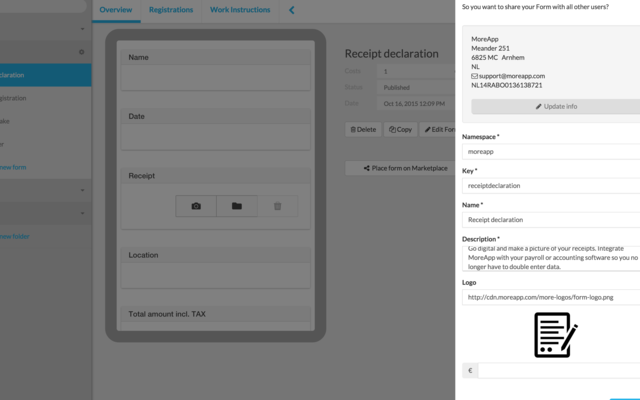
Task: Expand the collapsed folder above new folder
Action: [82, 213]
